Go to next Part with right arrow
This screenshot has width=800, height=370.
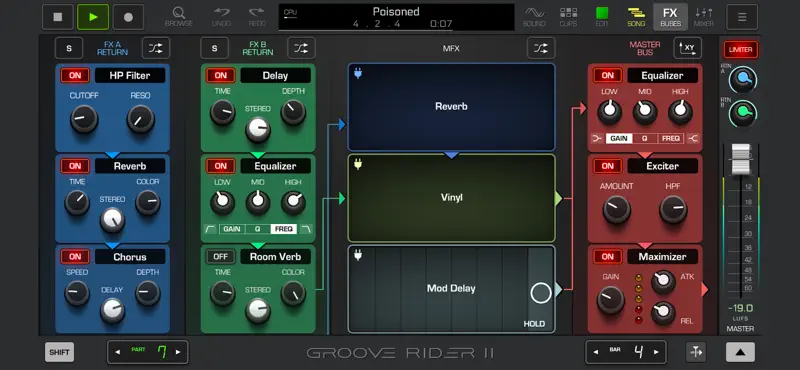[178, 352]
